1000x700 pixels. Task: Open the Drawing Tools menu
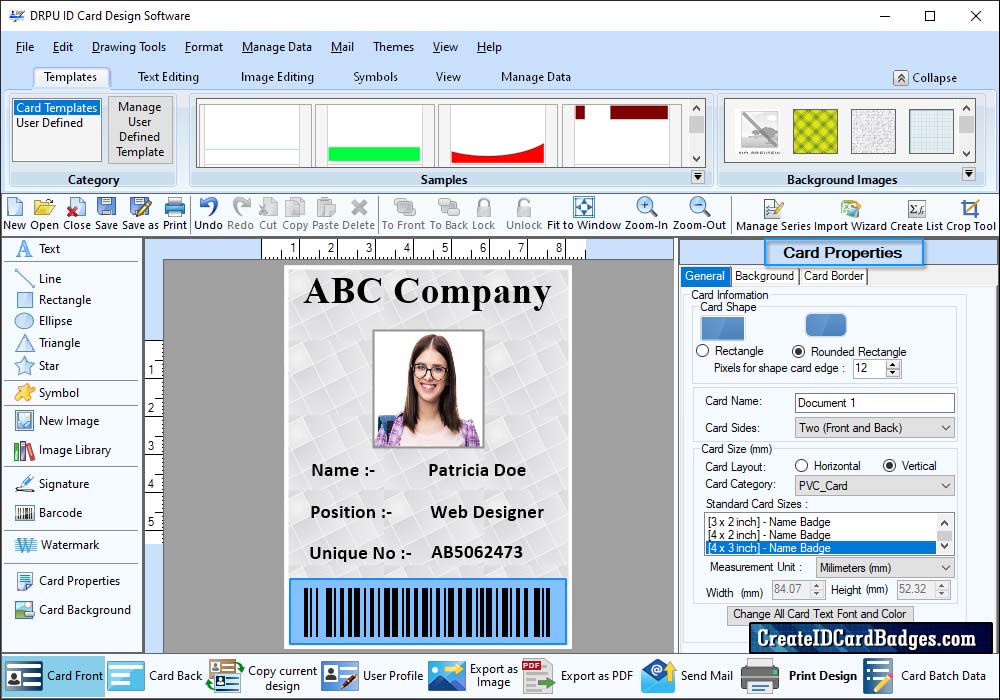point(129,47)
